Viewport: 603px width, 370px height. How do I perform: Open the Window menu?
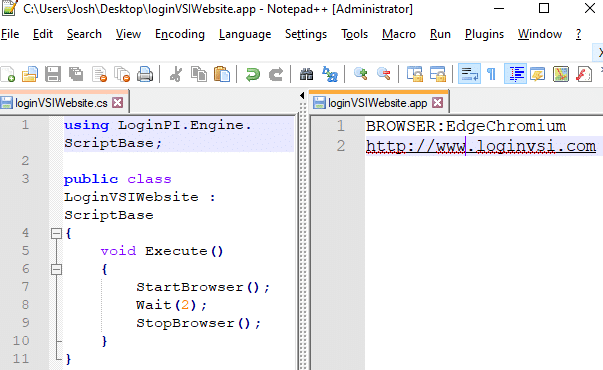click(x=540, y=34)
